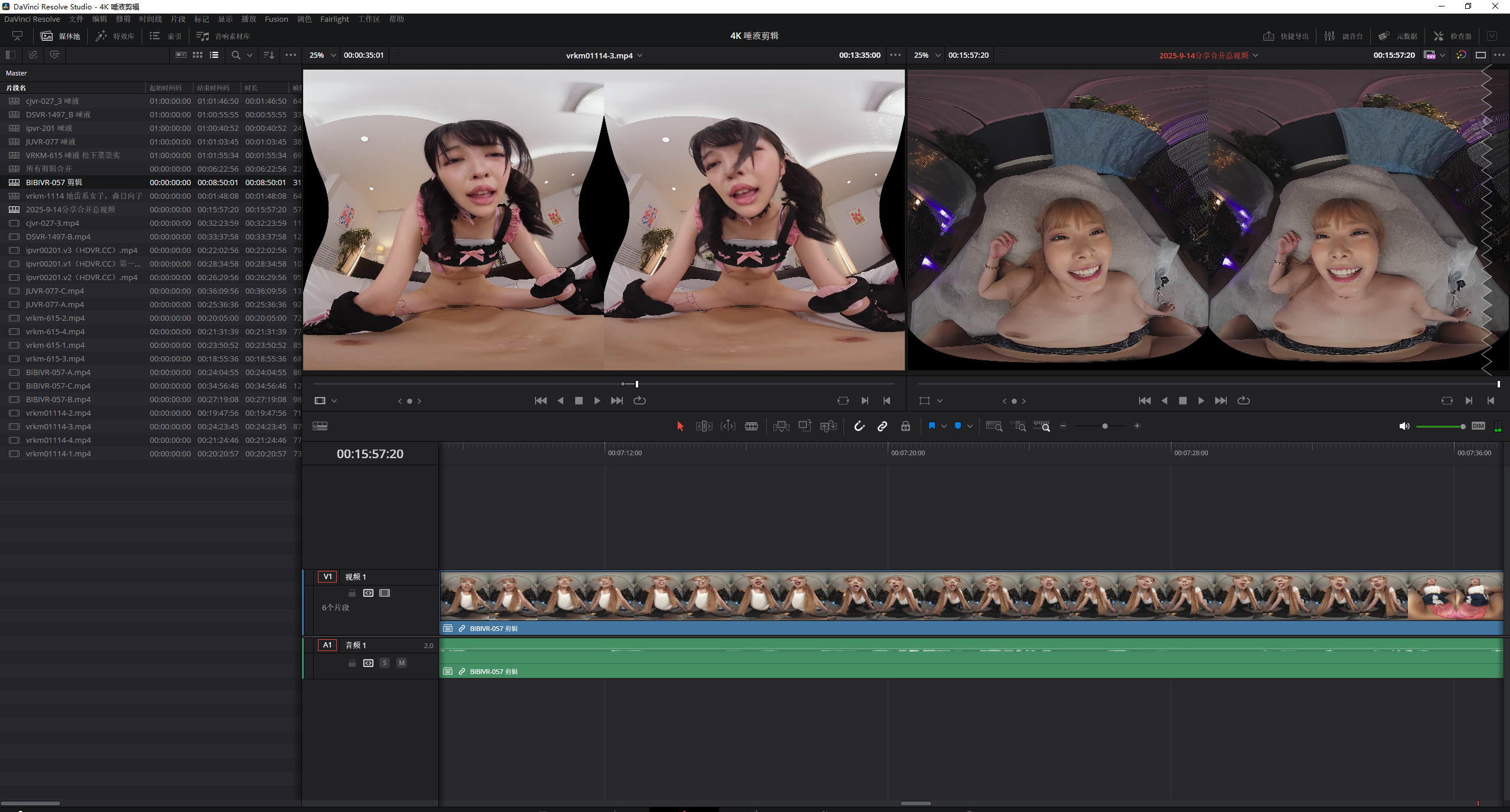Expand the flag color dropdown arrow

click(x=944, y=426)
